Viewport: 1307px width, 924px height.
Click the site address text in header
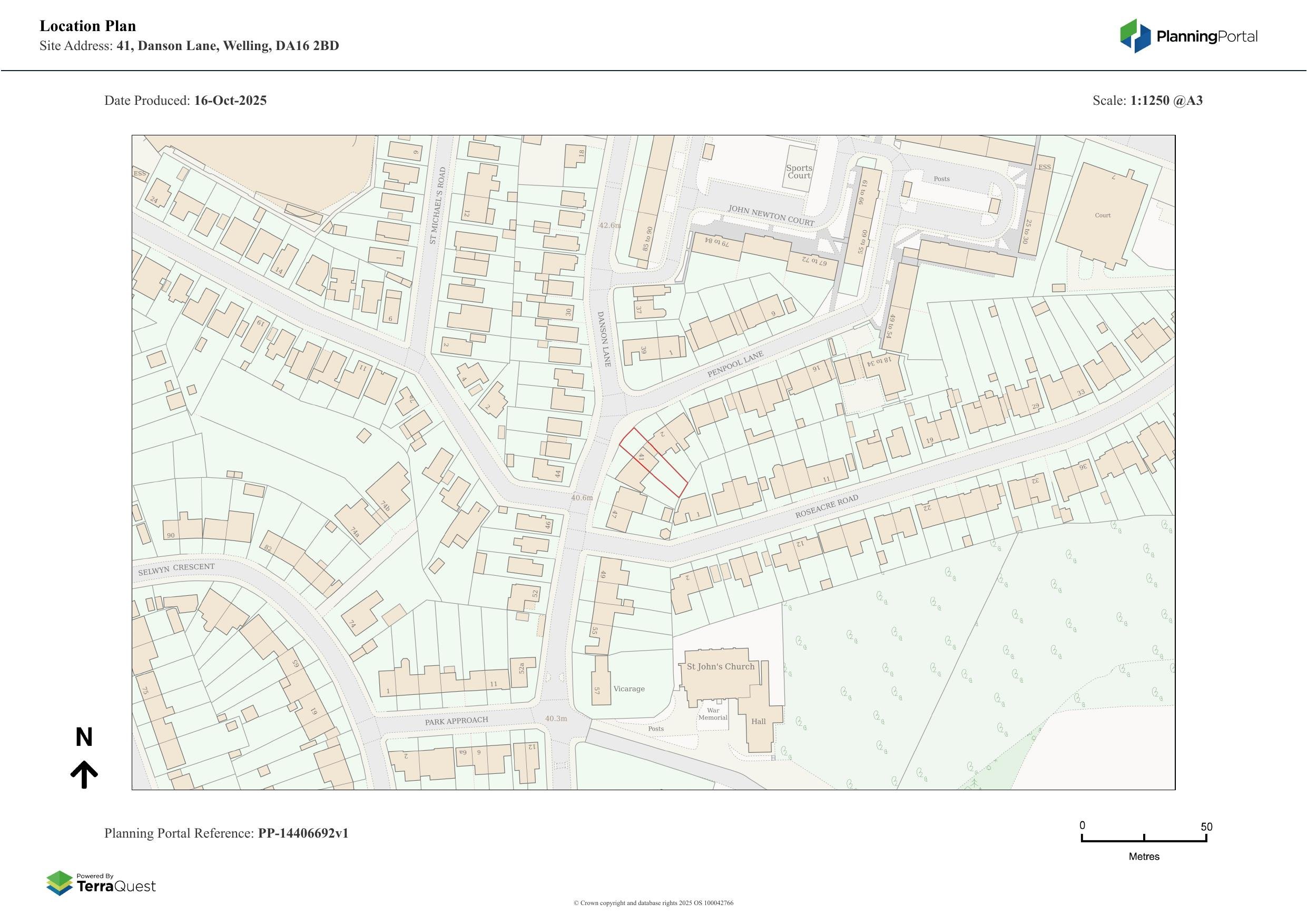click(228, 45)
